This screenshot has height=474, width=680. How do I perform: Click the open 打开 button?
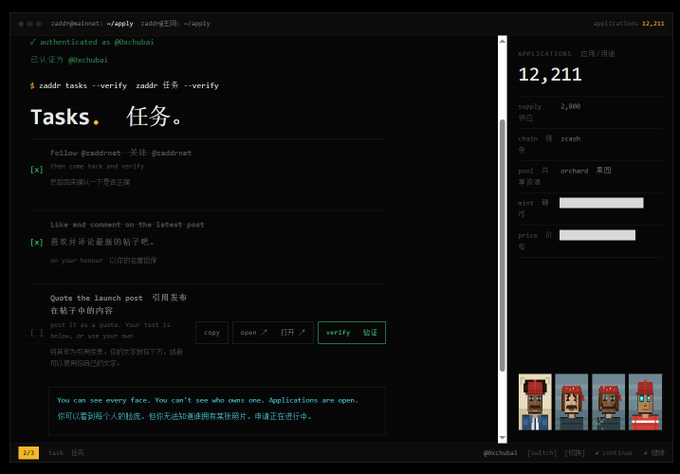273,333
